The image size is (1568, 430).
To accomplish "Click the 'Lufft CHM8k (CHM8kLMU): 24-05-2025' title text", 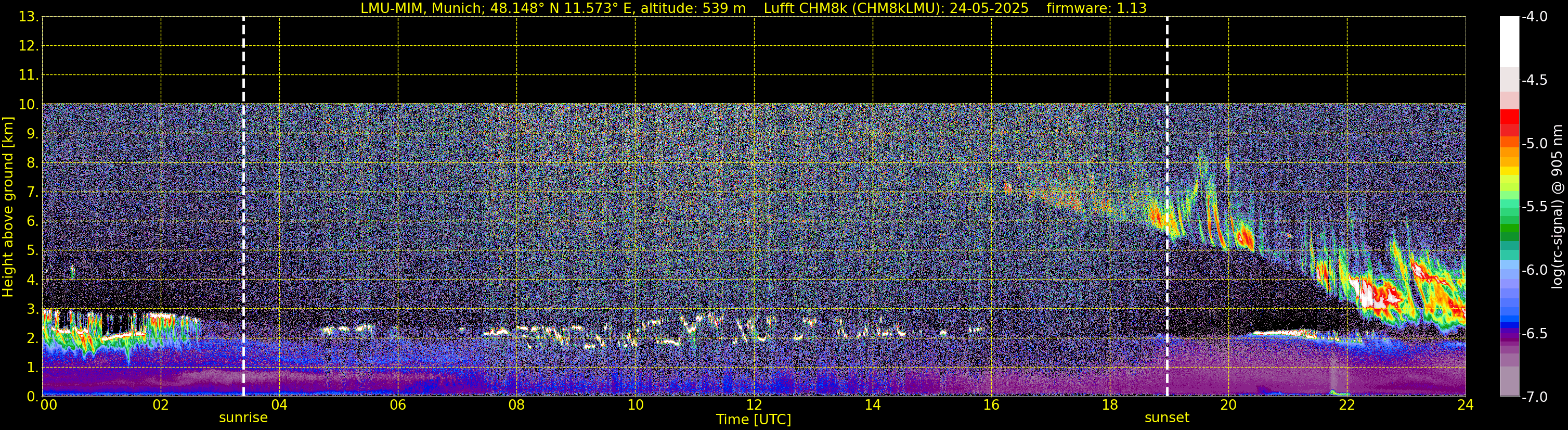I will click(896, 8).
